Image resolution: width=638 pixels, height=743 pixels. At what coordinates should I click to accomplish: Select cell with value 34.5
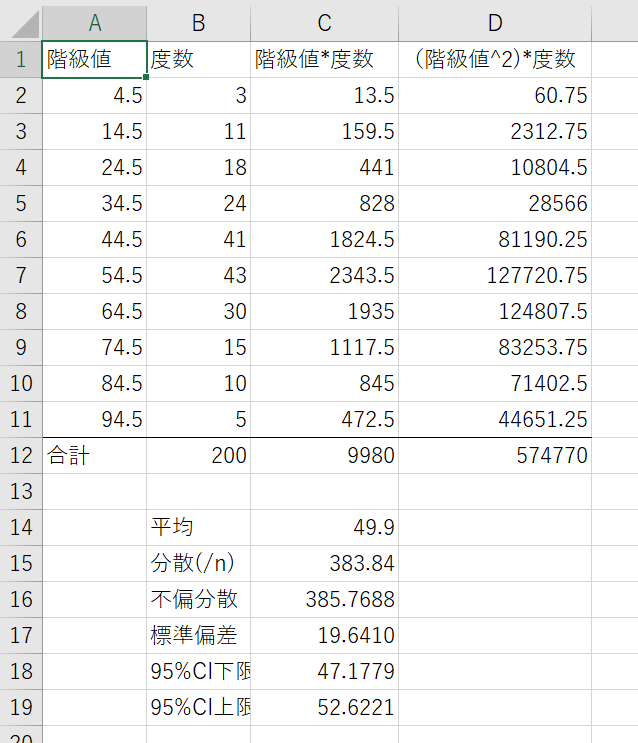click(x=94, y=203)
